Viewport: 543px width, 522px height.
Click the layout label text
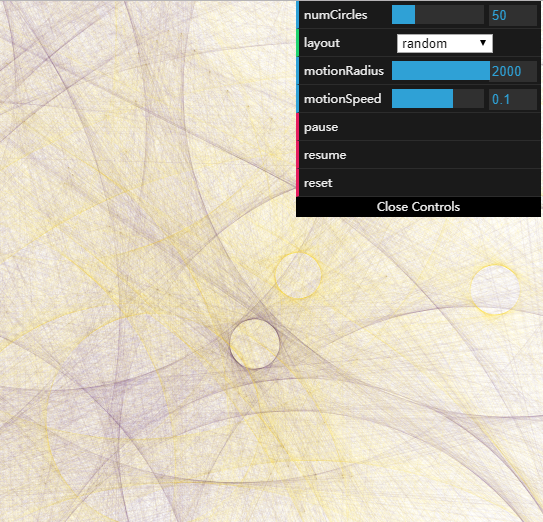(x=322, y=43)
